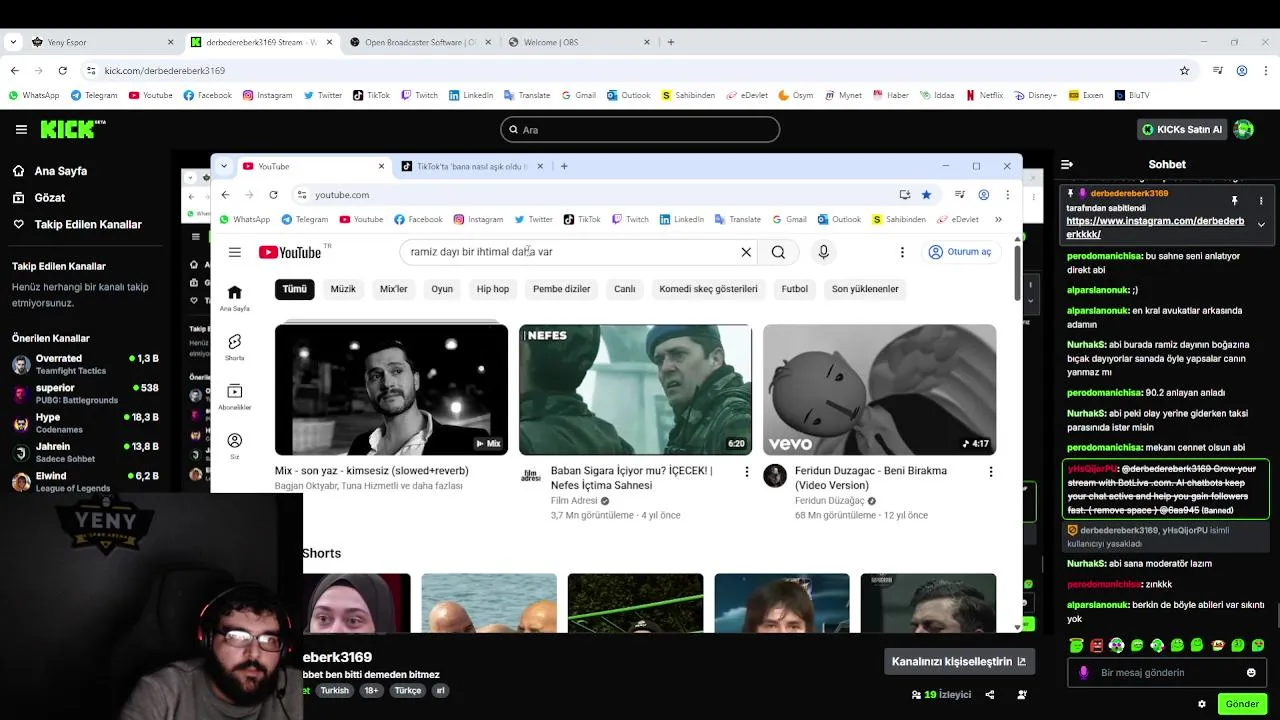Select Son yüklenenler filter chip
This screenshot has height=720, width=1280.
tap(865, 289)
